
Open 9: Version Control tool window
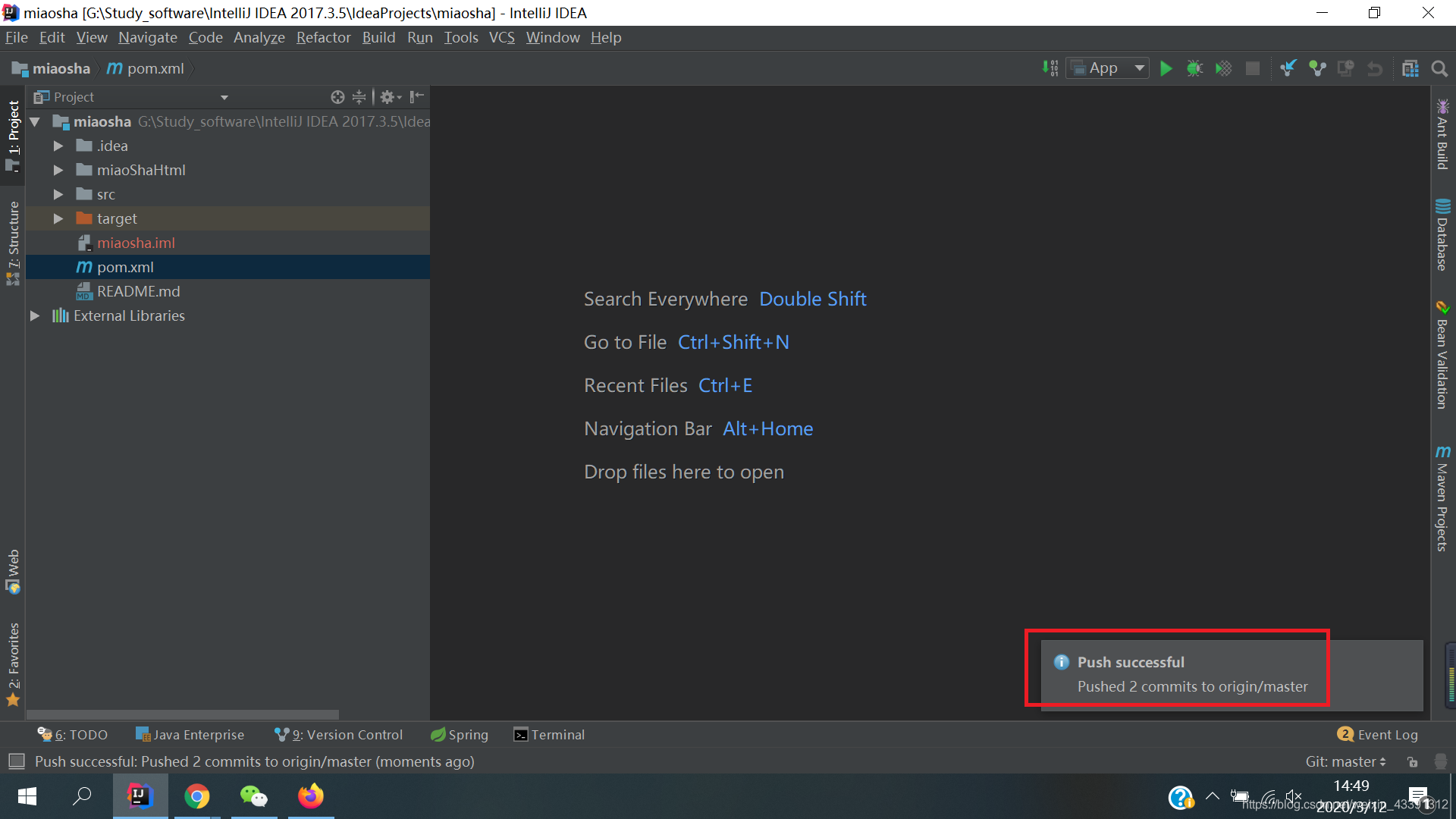pyautogui.click(x=338, y=734)
